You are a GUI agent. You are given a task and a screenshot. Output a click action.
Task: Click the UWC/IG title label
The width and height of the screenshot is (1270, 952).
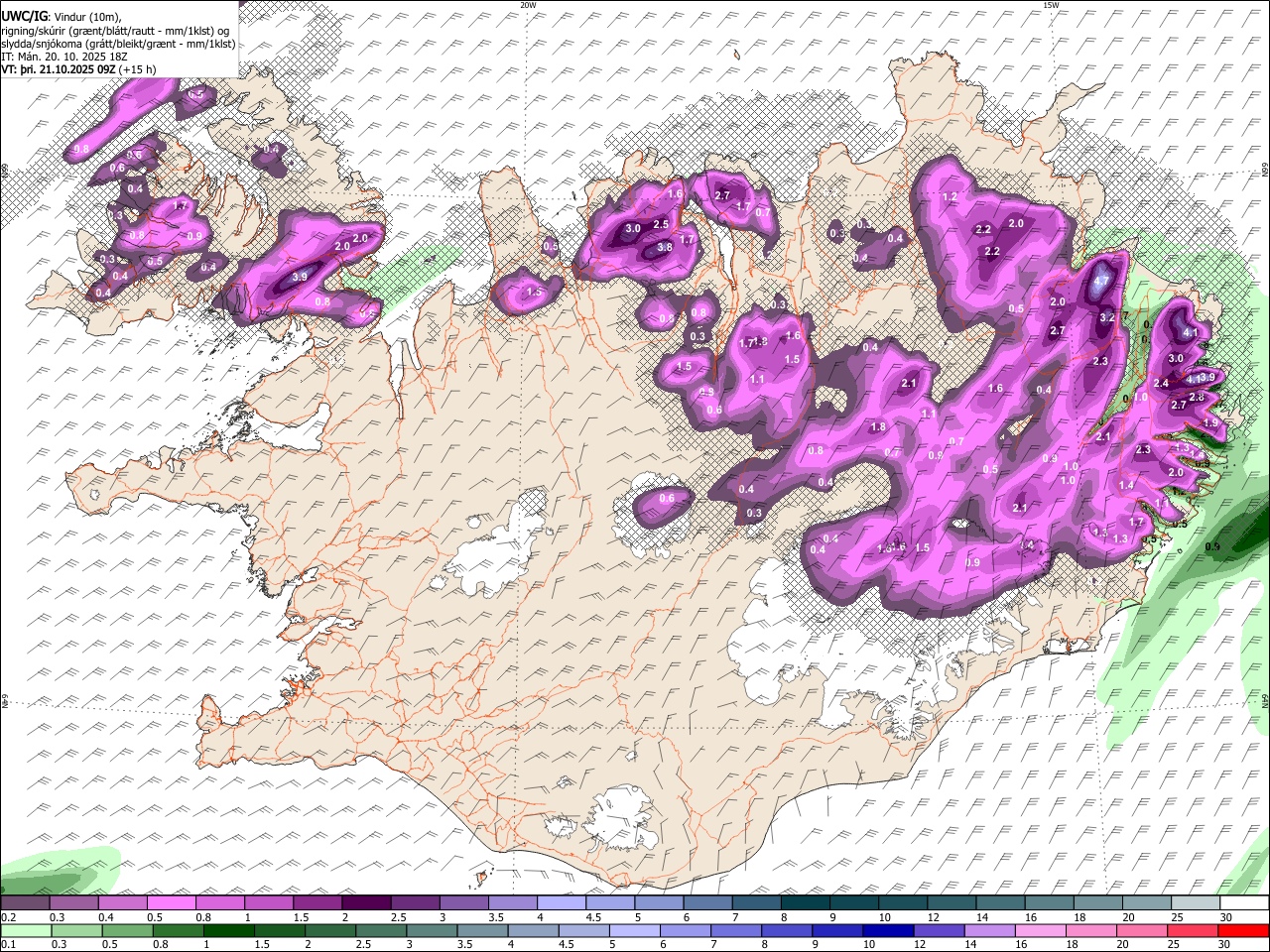pos(24,15)
